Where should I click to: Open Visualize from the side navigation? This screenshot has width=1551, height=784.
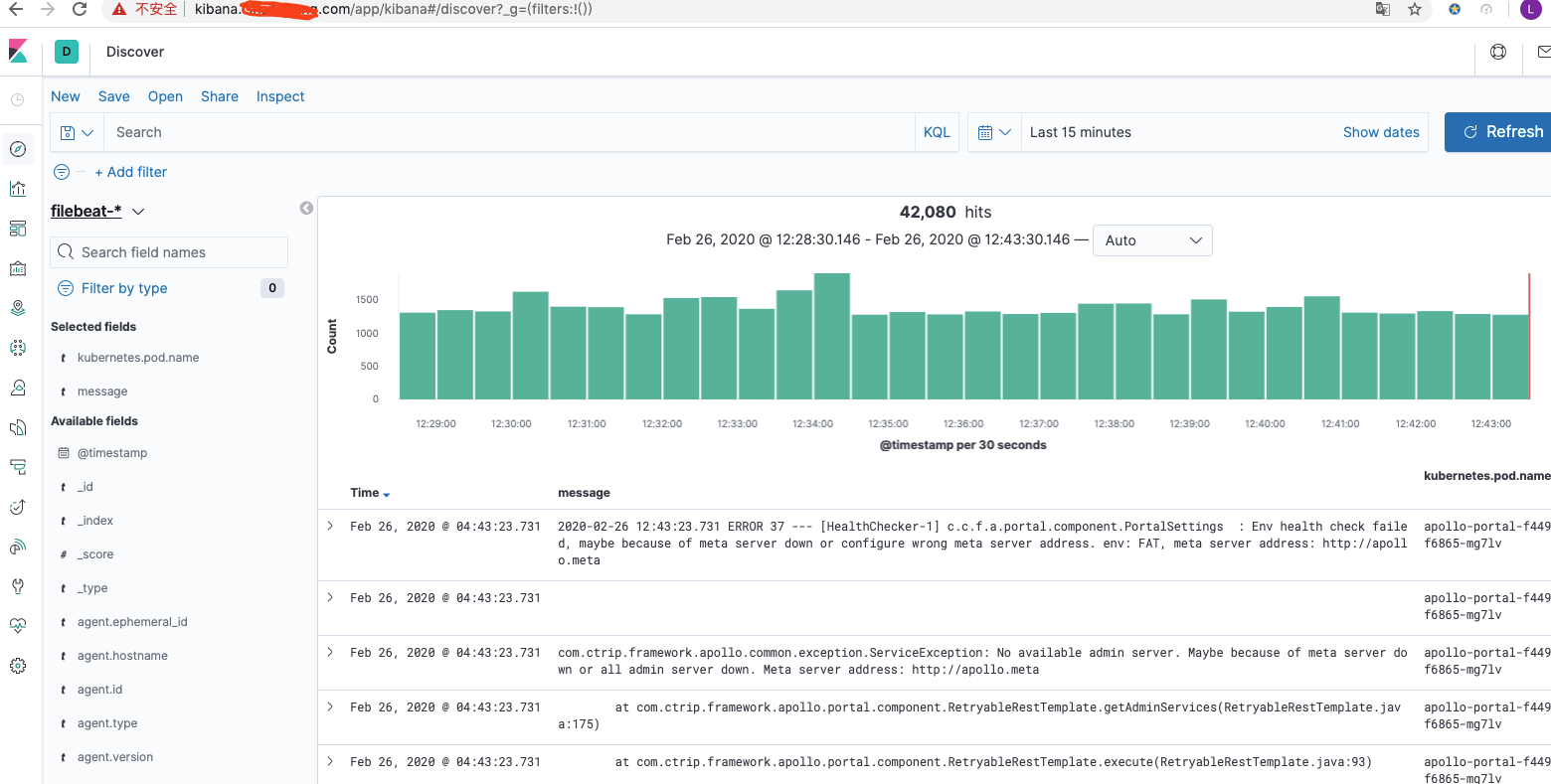coord(18,189)
